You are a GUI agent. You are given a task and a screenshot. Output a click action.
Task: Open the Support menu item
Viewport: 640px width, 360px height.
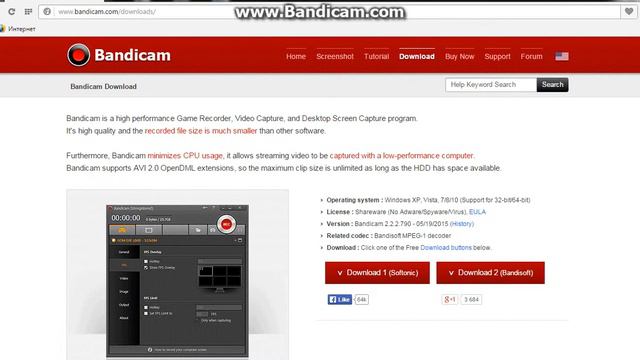tap(497, 56)
